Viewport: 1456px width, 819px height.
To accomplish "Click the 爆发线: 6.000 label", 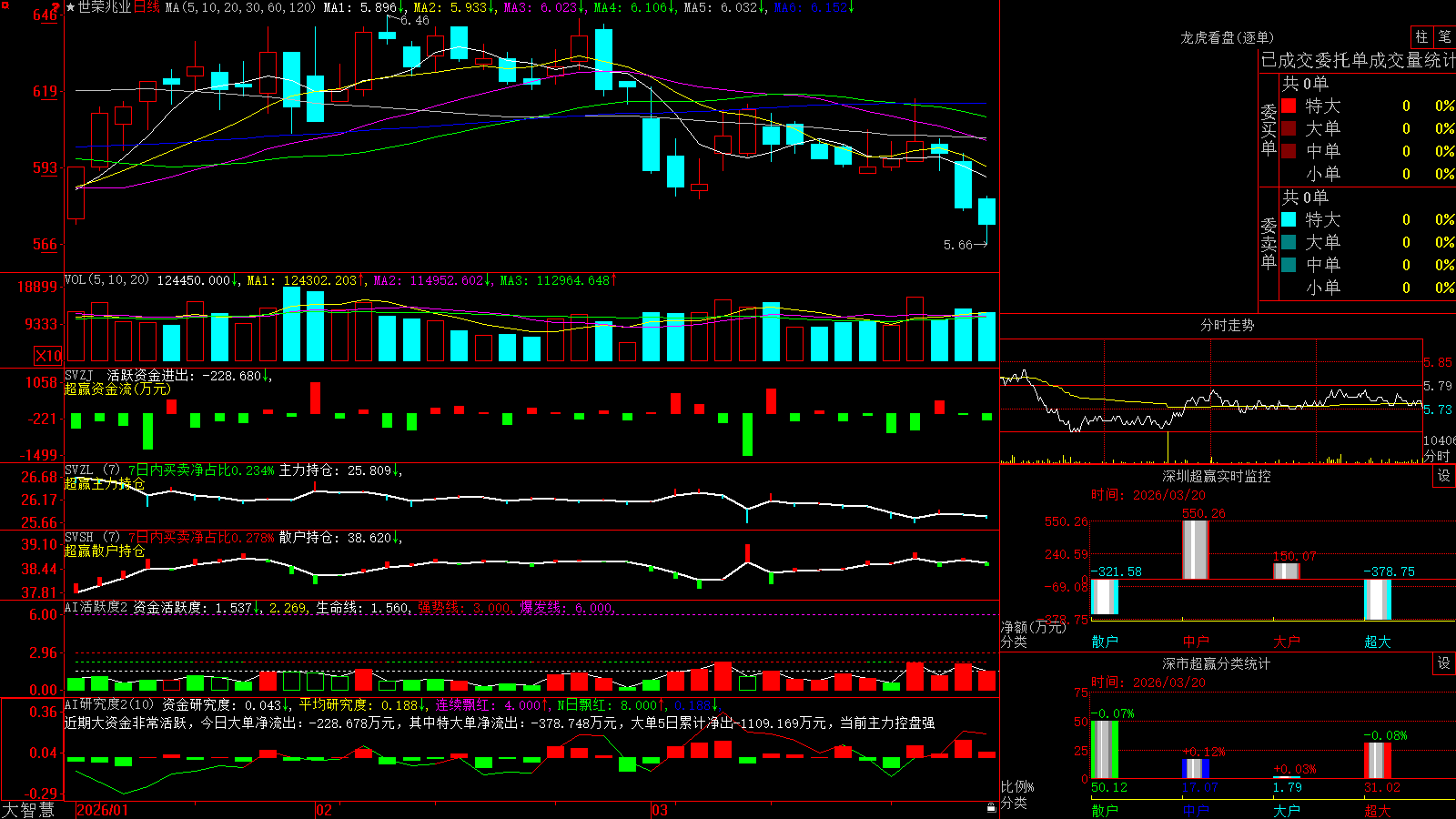I will 566,608.
